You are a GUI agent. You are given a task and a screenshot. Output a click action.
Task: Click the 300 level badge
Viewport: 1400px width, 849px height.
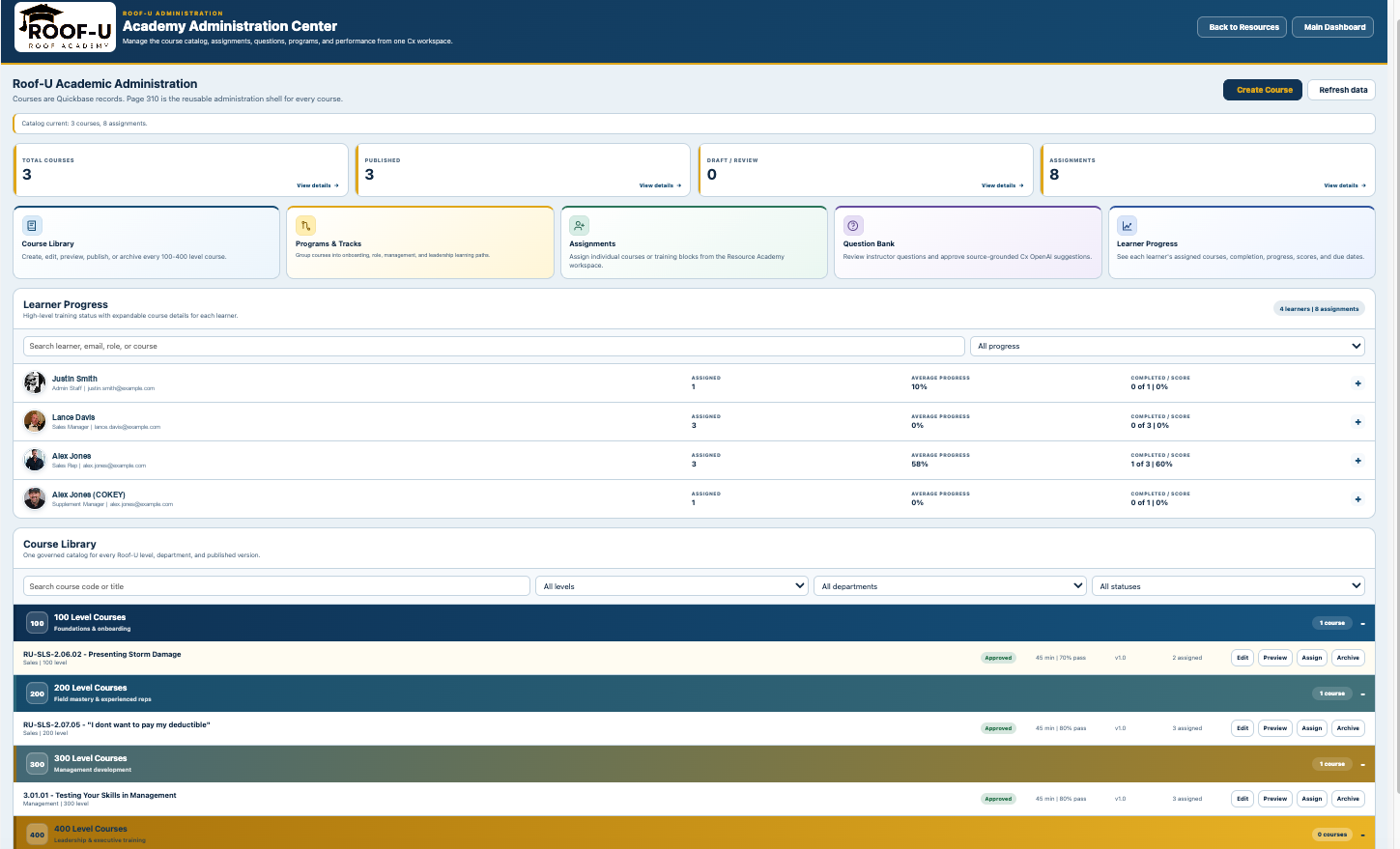coord(37,764)
